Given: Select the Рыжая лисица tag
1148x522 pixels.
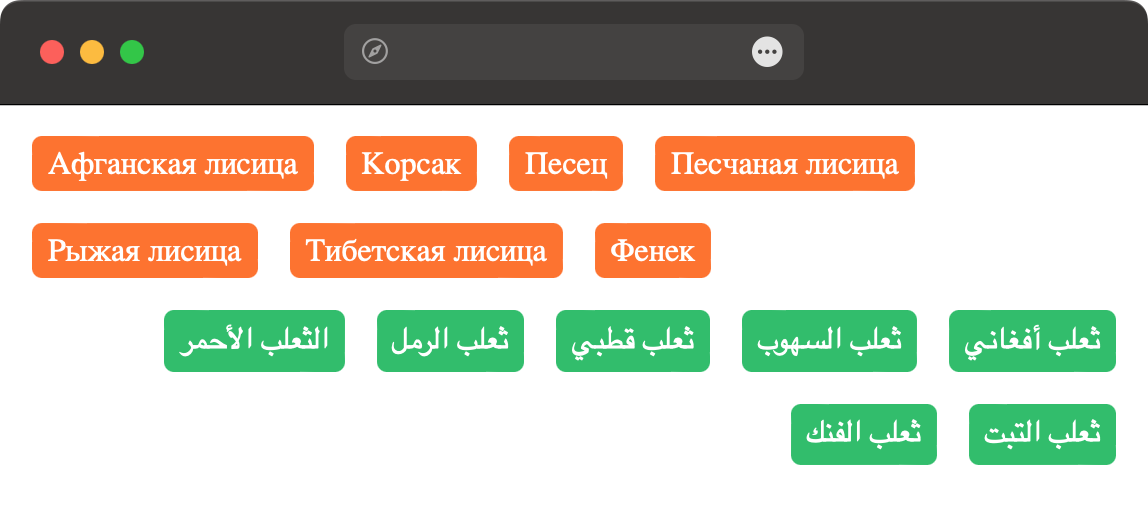Looking at the screenshot, I should (x=145, y=250).
